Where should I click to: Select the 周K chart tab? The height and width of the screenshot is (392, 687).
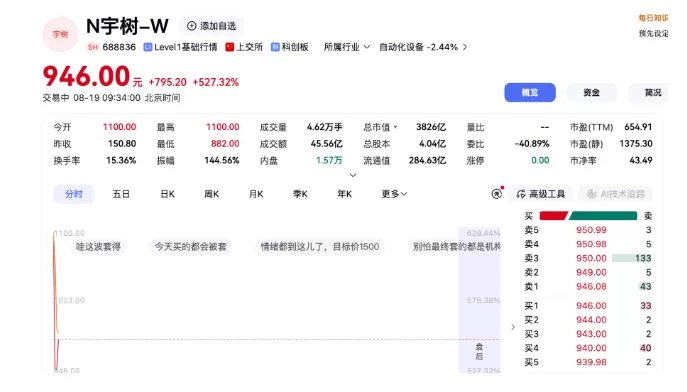coord(212,194)
